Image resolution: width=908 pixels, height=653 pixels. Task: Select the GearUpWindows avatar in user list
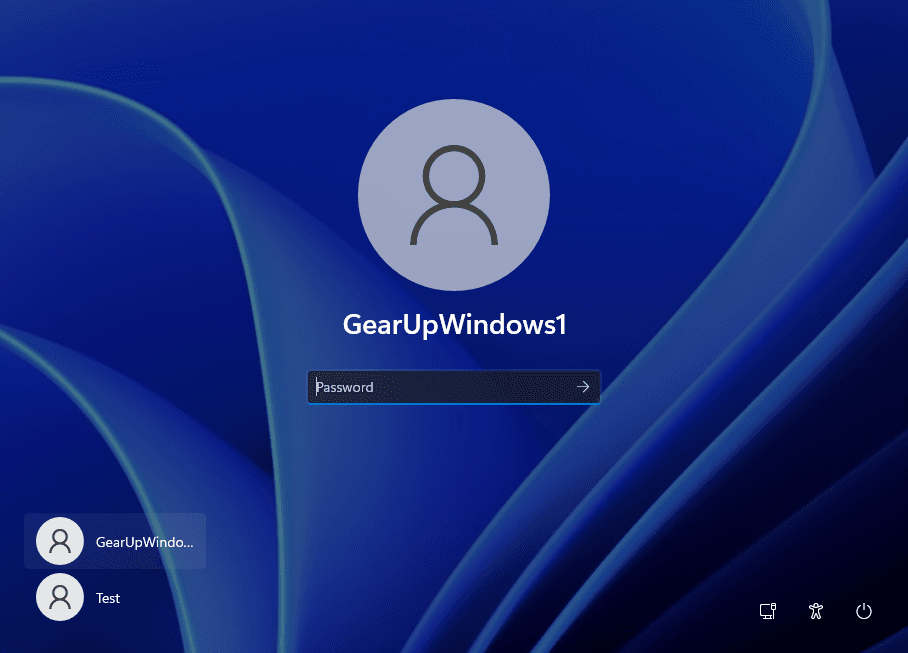59,541
